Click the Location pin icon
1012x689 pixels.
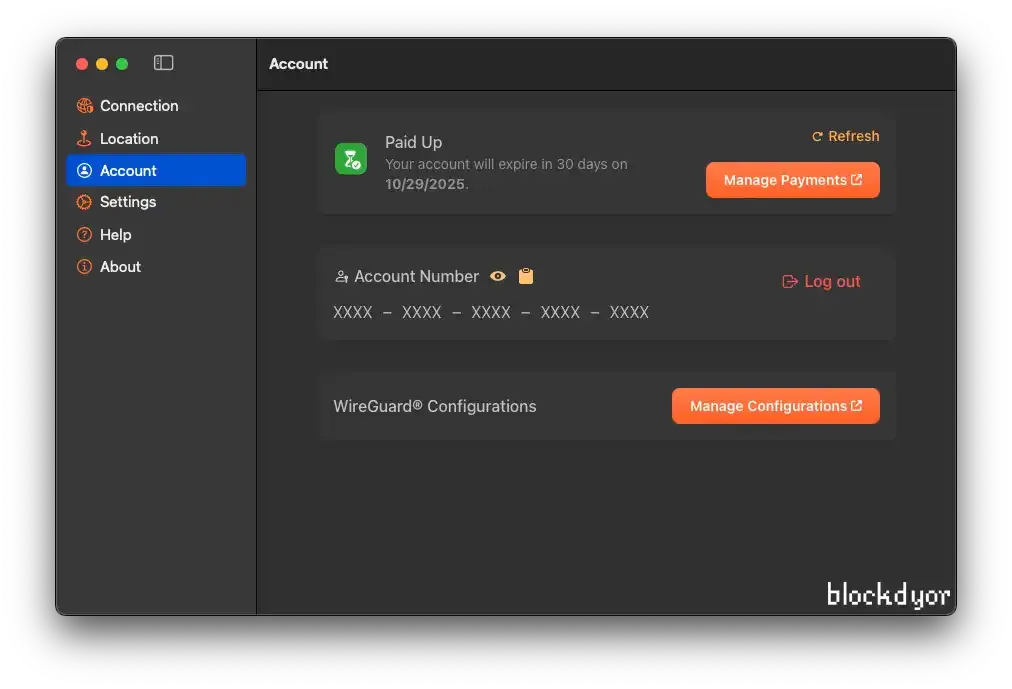click(84, 139)
